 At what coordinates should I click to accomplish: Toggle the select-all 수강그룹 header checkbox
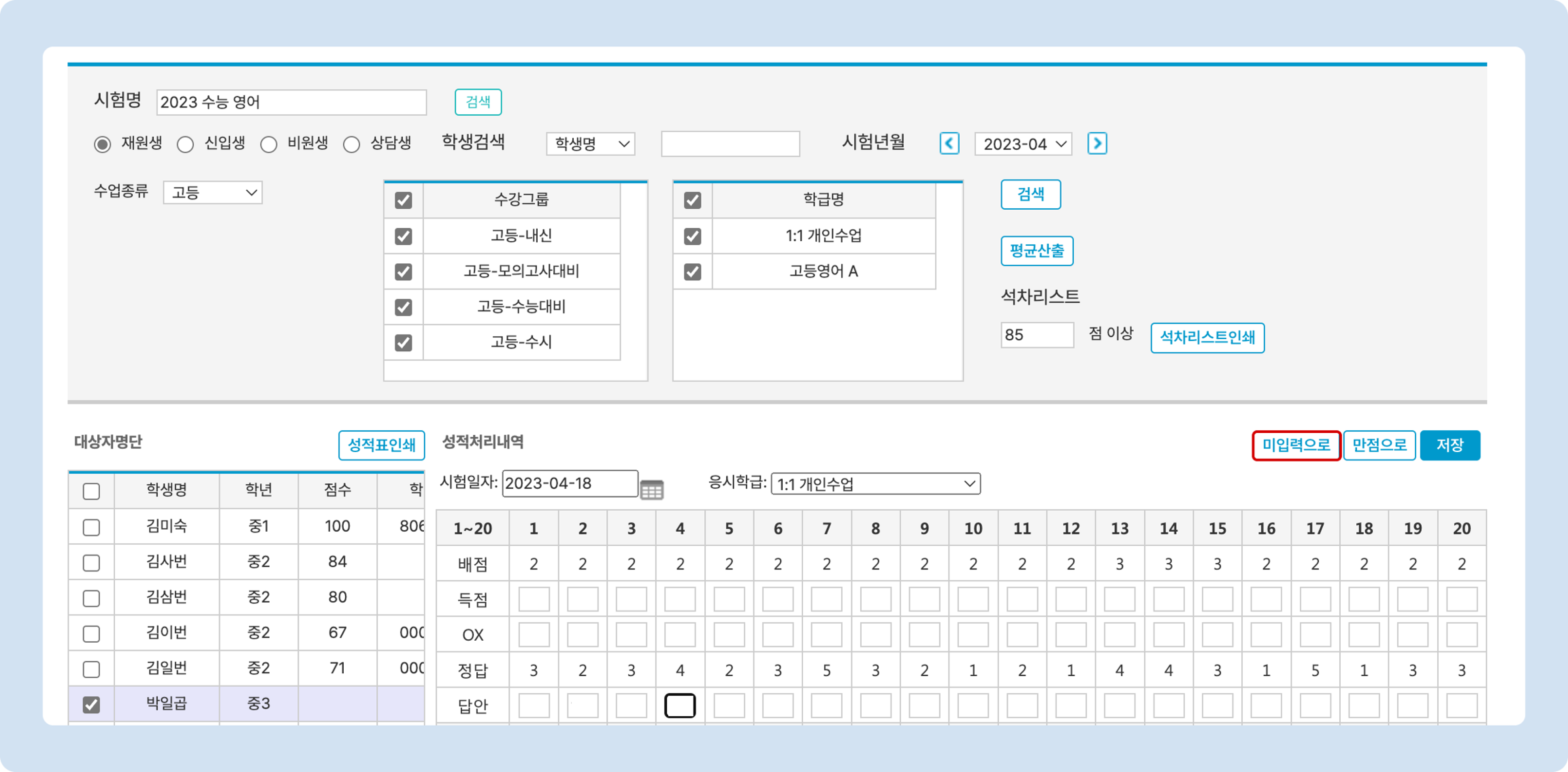click(x=404, y=200)
